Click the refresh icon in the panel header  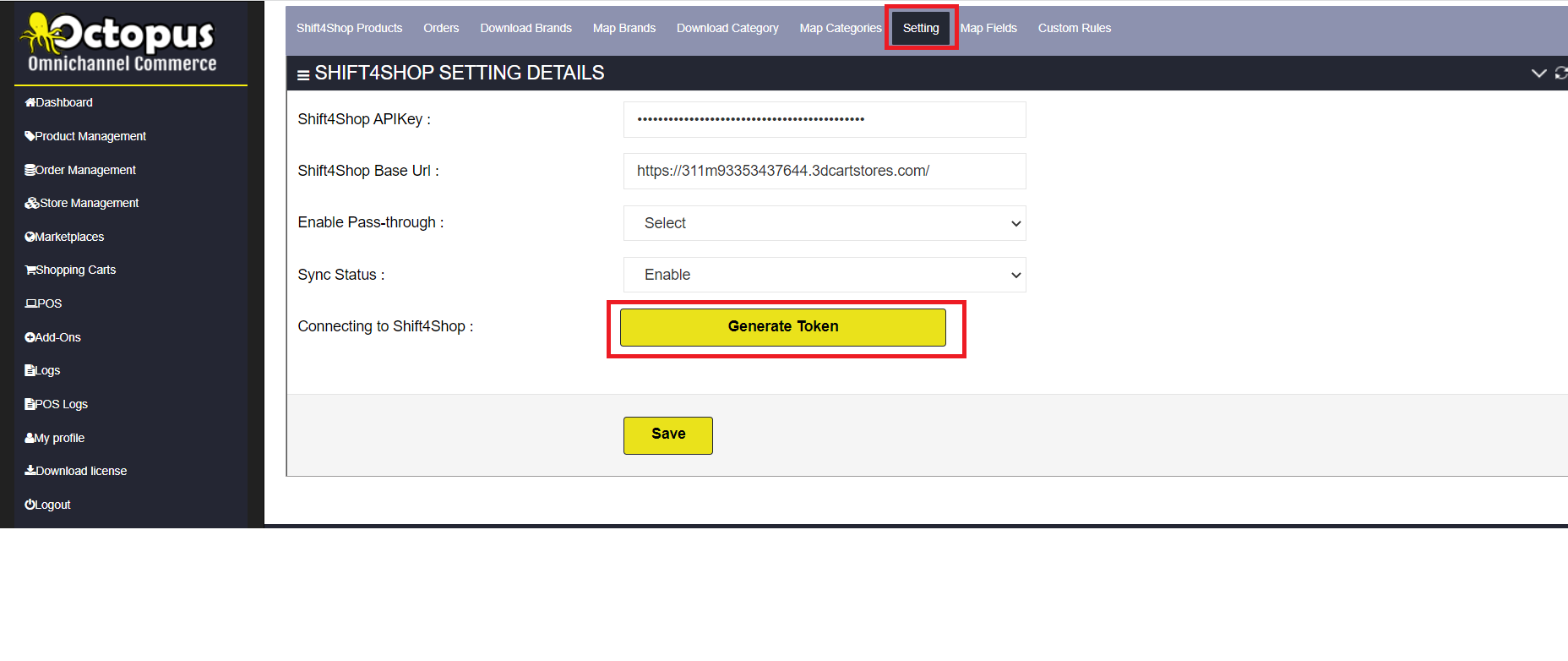[x=1561, y=74]
